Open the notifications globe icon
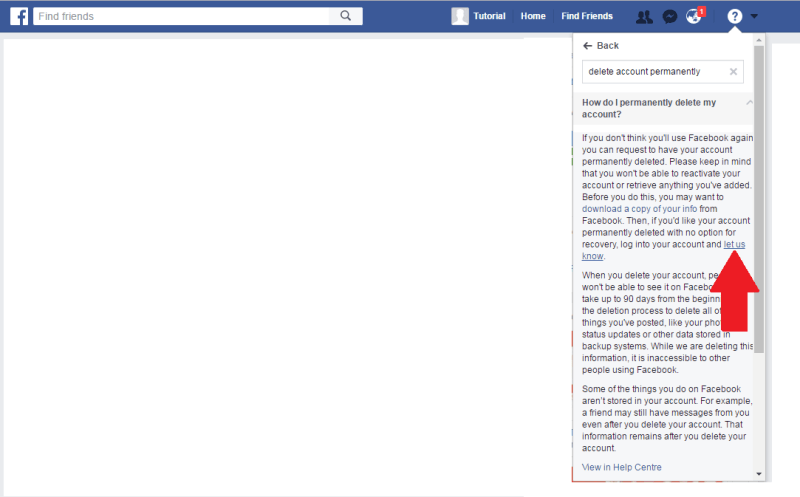The image size is (800, 497). [693, 17]
